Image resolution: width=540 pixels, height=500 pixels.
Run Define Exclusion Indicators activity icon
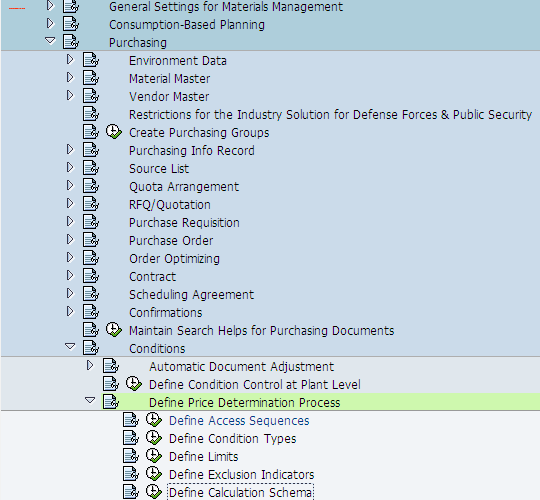click(154, 474)
